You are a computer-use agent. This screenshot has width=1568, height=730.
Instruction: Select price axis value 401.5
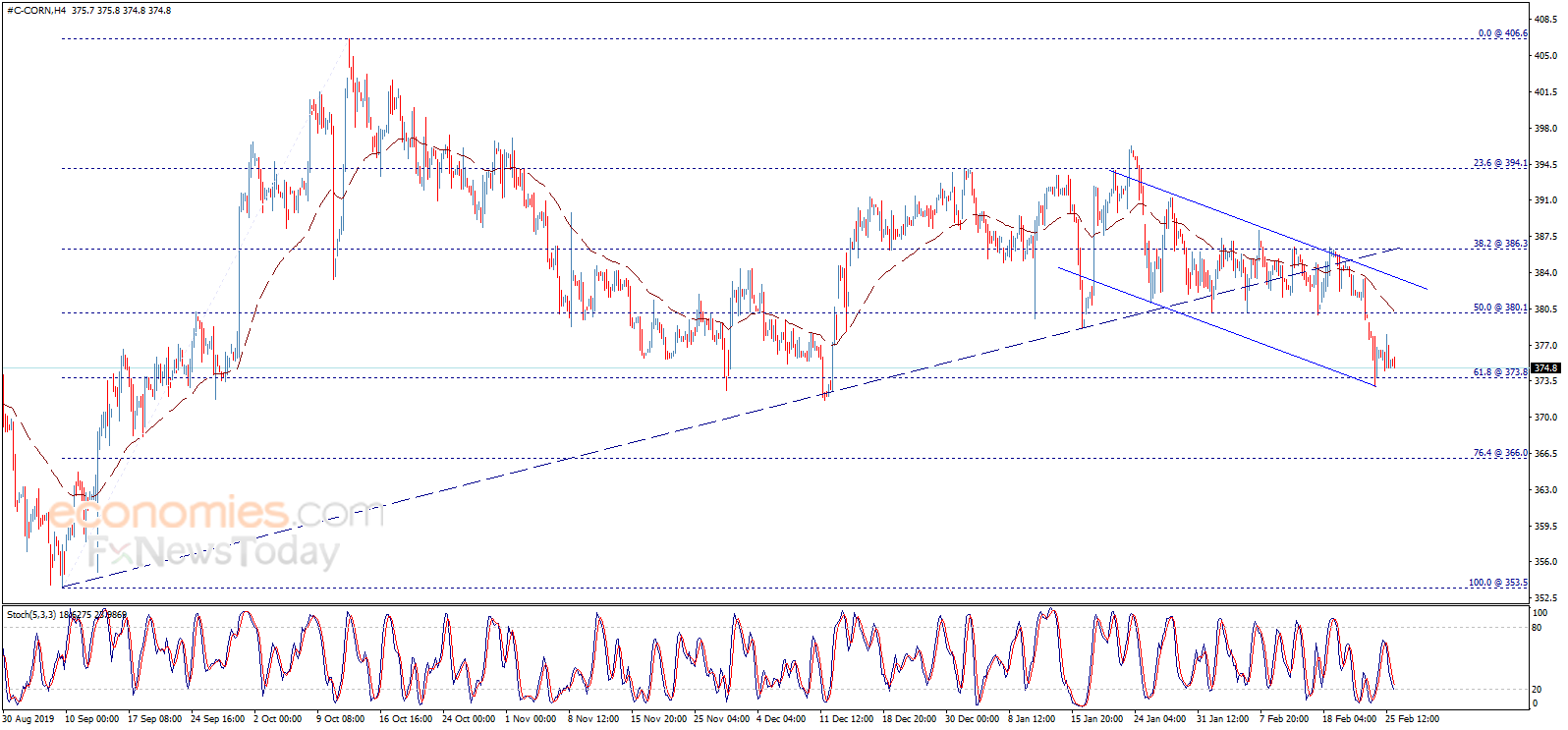1546,92
